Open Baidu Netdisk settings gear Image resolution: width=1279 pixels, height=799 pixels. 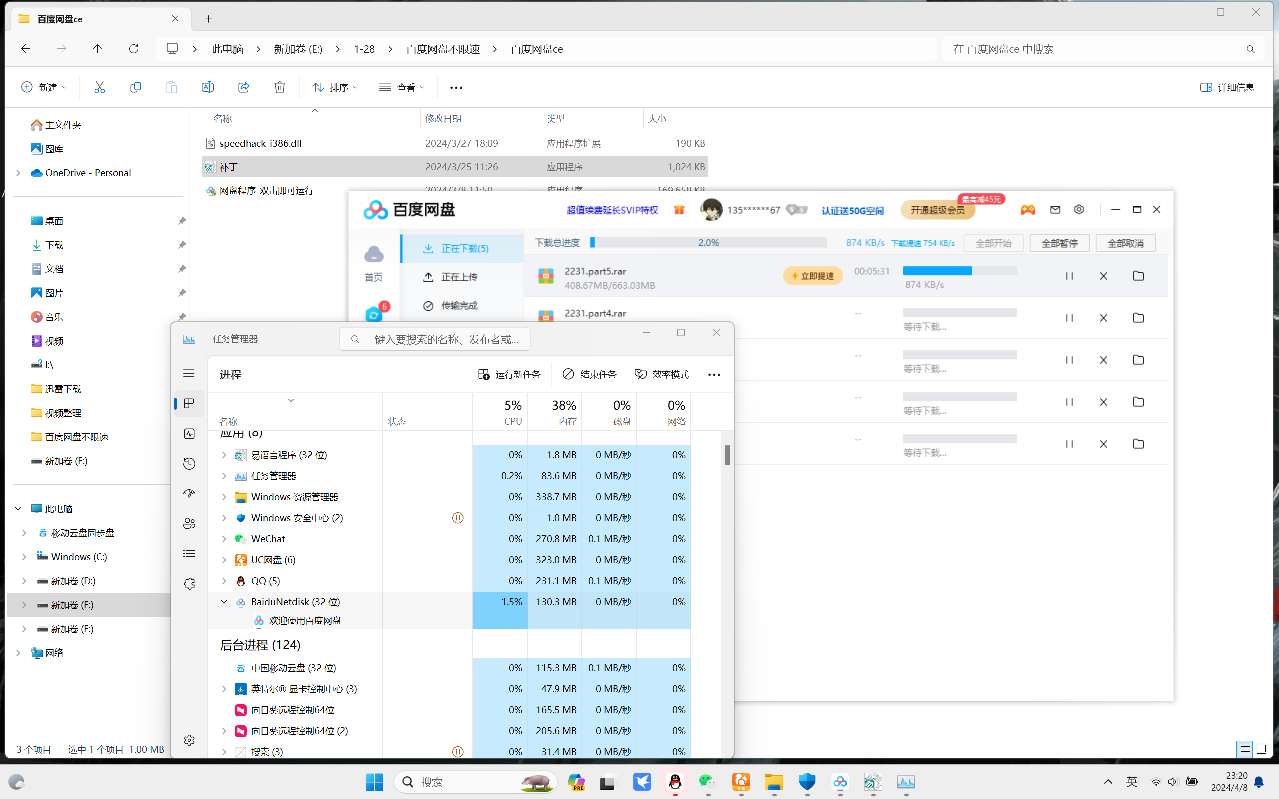click(x=1079, y=210)
